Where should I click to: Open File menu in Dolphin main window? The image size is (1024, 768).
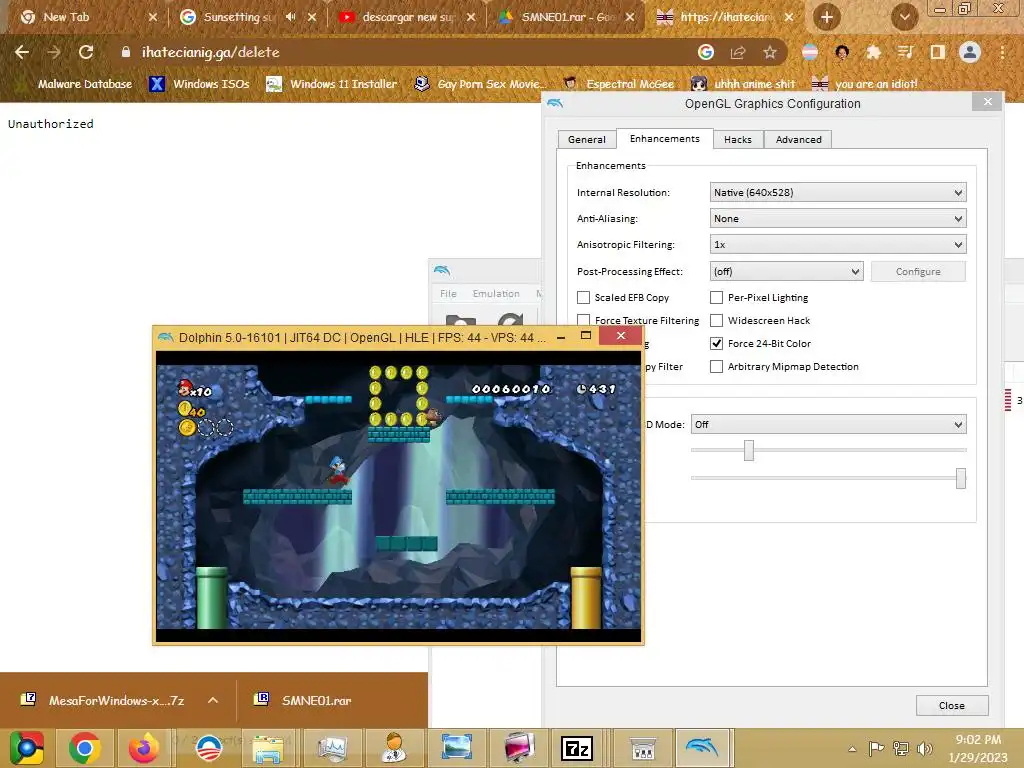tap(448, 294)
